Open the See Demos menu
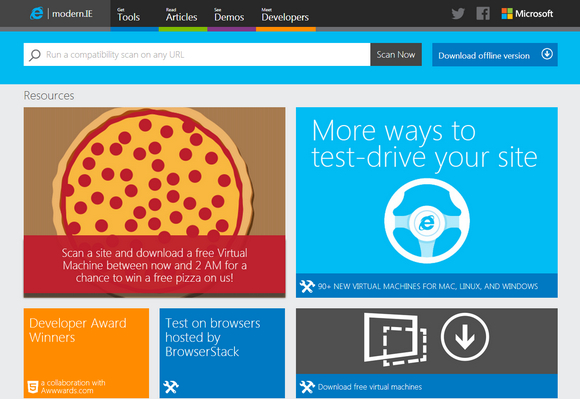The width and height of the screenshot is (580, 399). coord(229,15)
